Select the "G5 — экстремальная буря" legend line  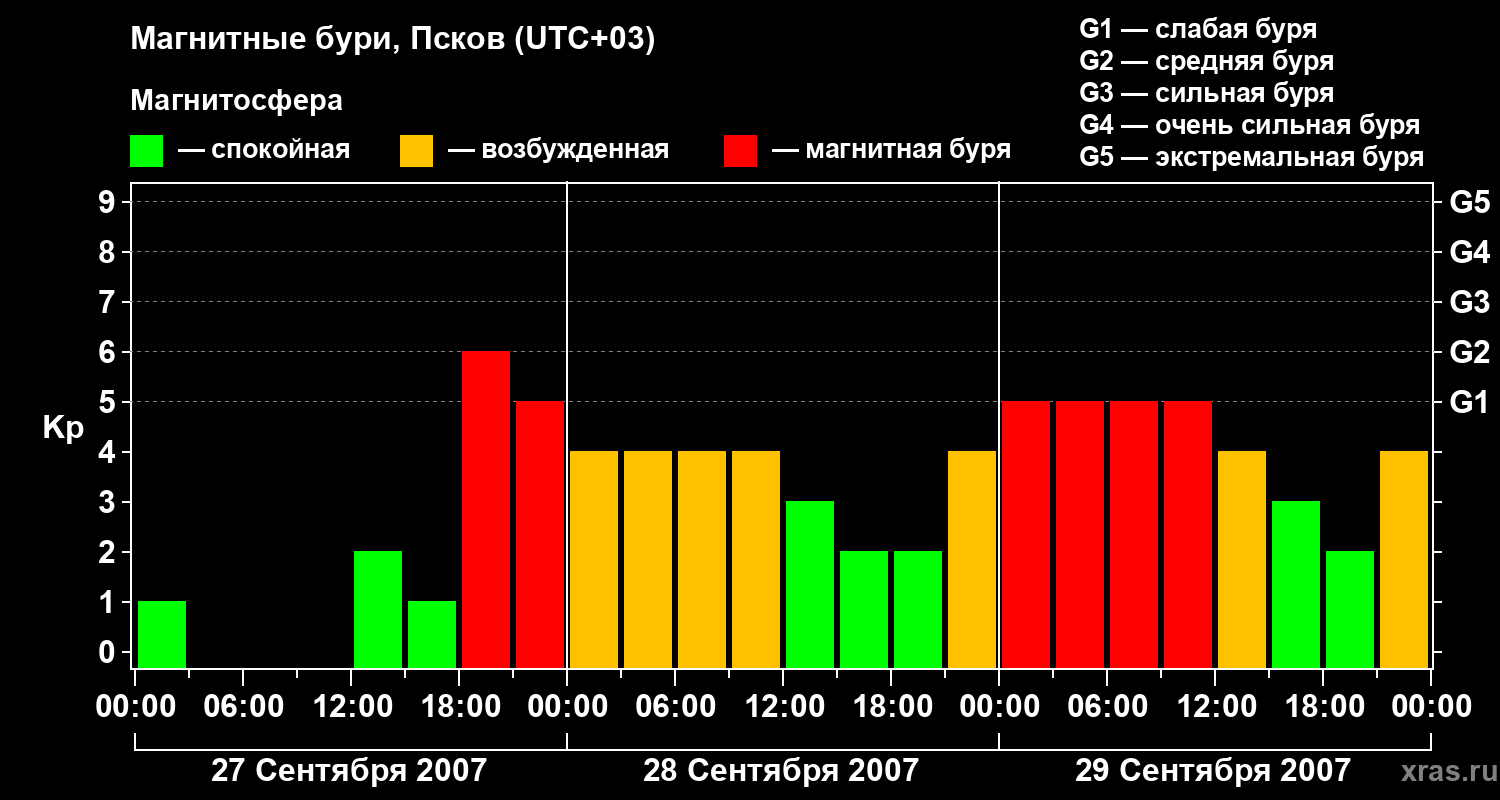click(1252, 157)
